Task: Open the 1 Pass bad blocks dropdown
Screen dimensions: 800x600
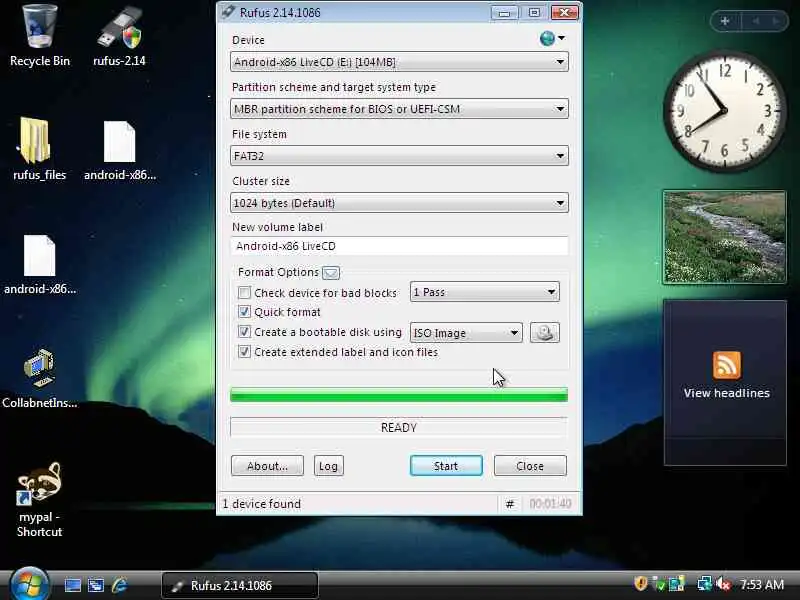Action: (485, 292)
